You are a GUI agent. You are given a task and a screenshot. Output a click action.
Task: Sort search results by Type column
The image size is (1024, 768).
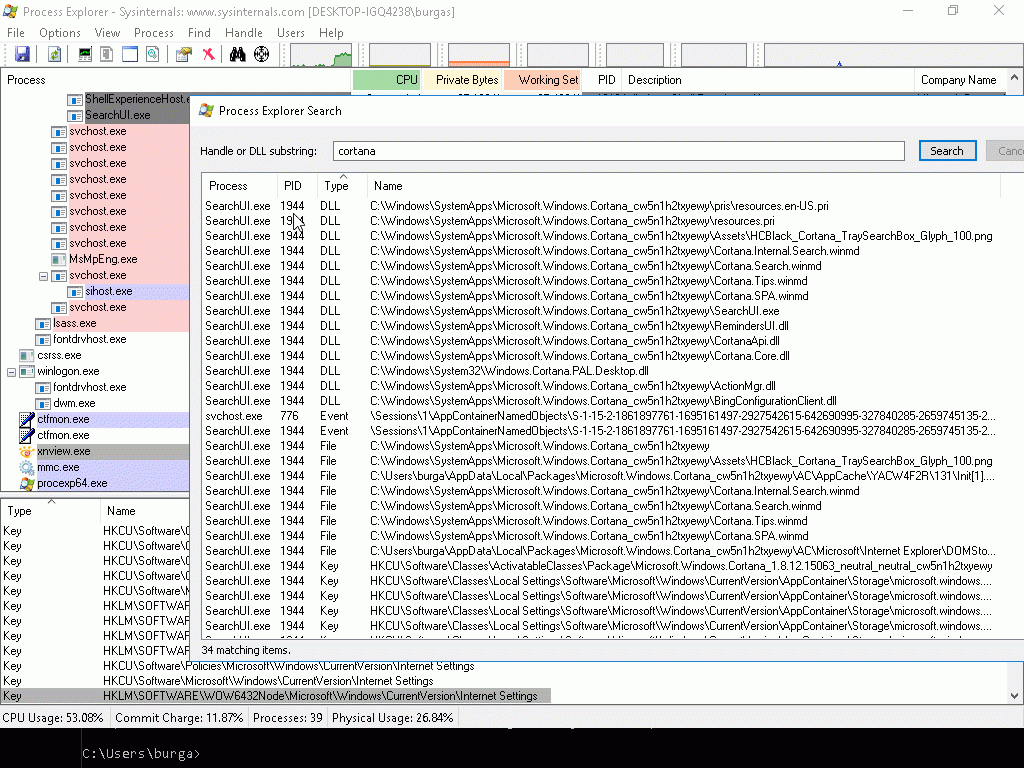(342, 185)
